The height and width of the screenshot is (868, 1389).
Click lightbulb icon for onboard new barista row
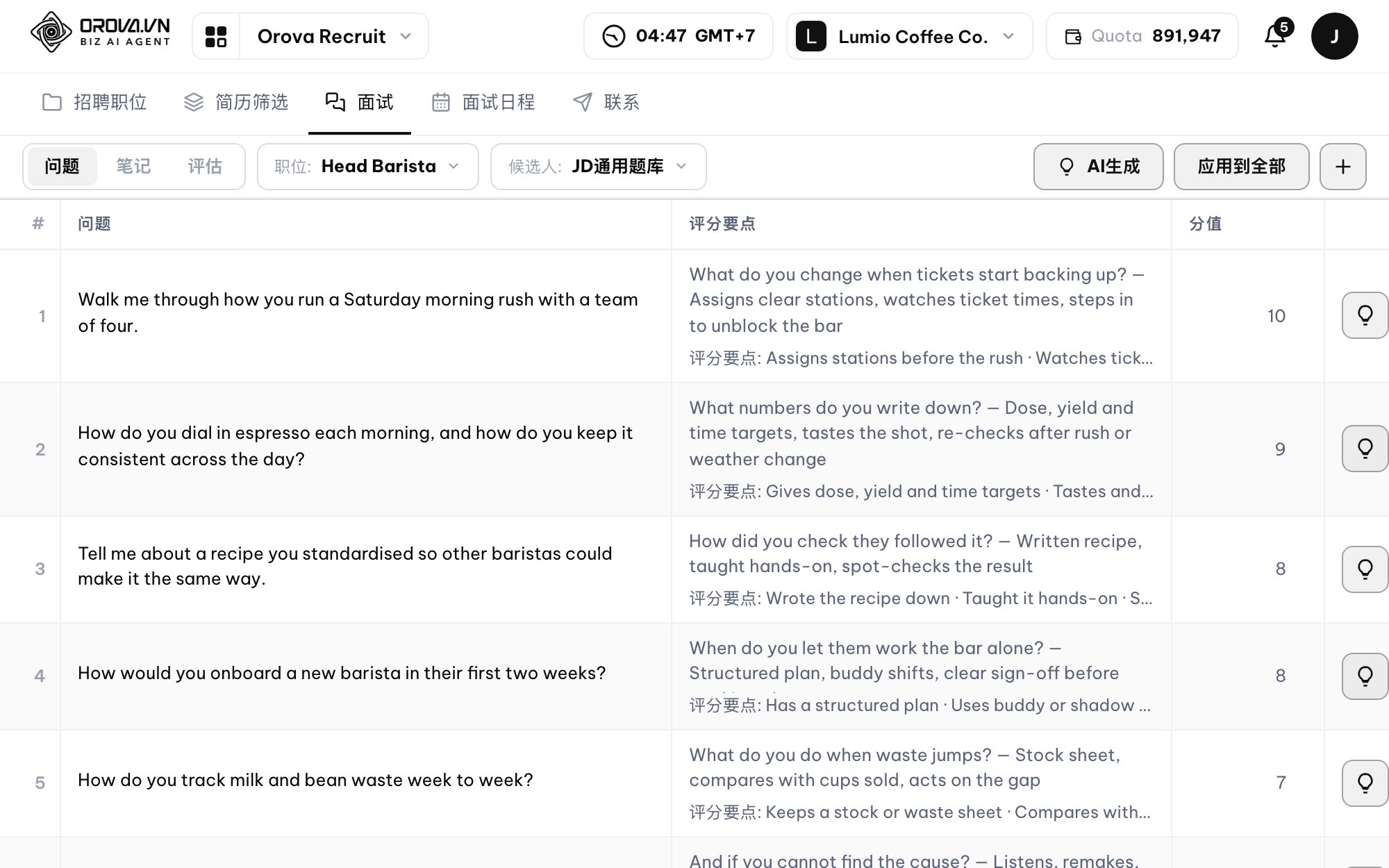pyautogui.click(x=1365, y=676)
